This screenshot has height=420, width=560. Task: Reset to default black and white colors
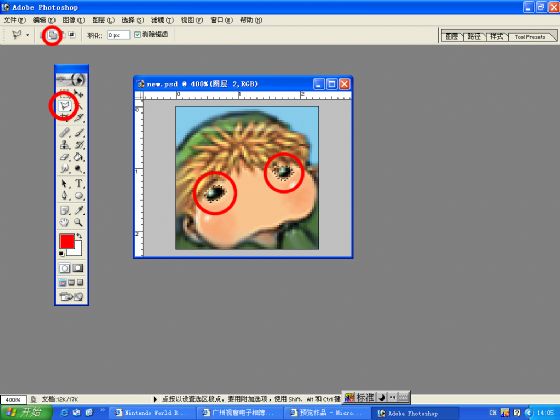pos(61,254)
